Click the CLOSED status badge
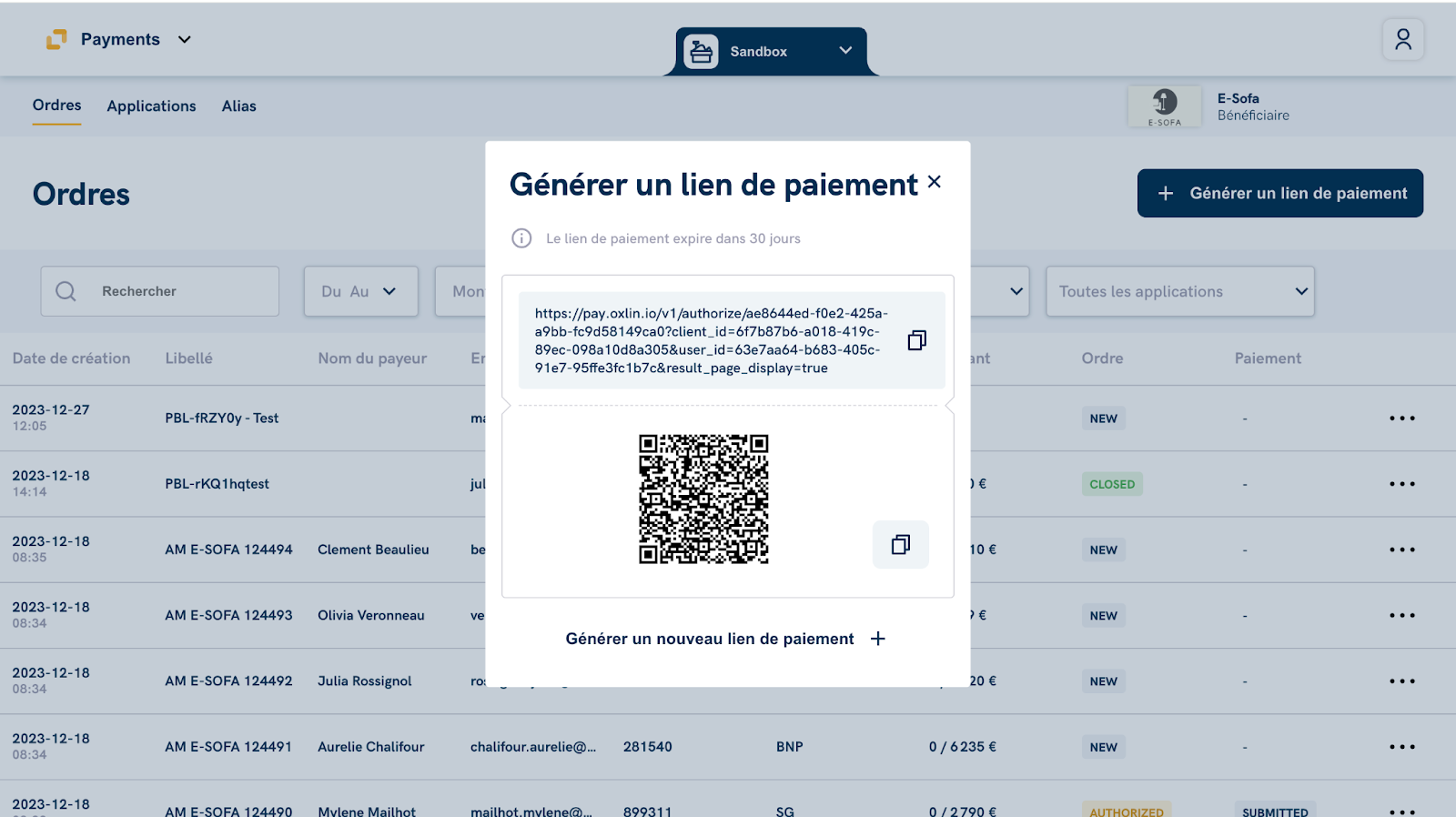1456x817 pixels. coord(1112,484)
